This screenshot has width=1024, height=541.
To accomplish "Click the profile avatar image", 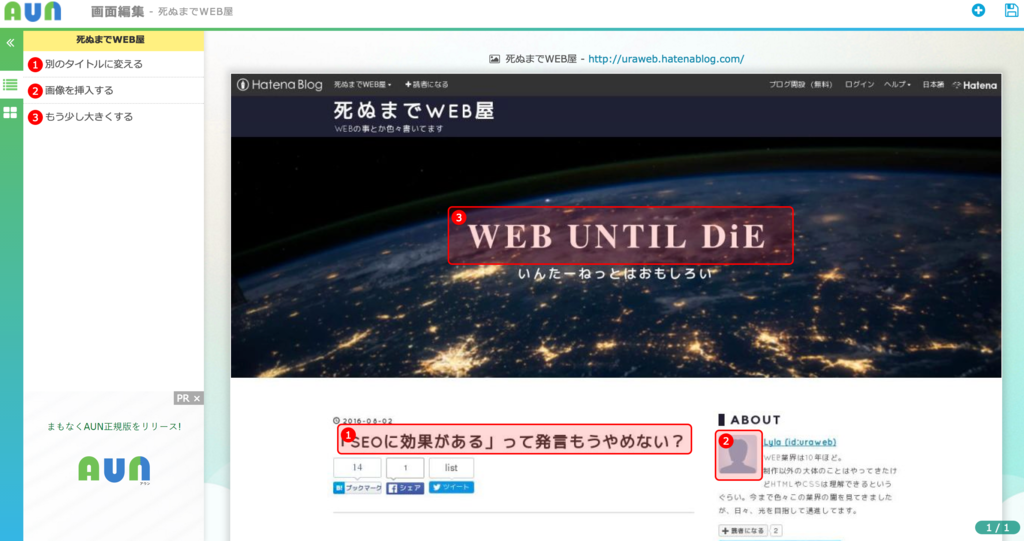I will (x=738, y=455).
